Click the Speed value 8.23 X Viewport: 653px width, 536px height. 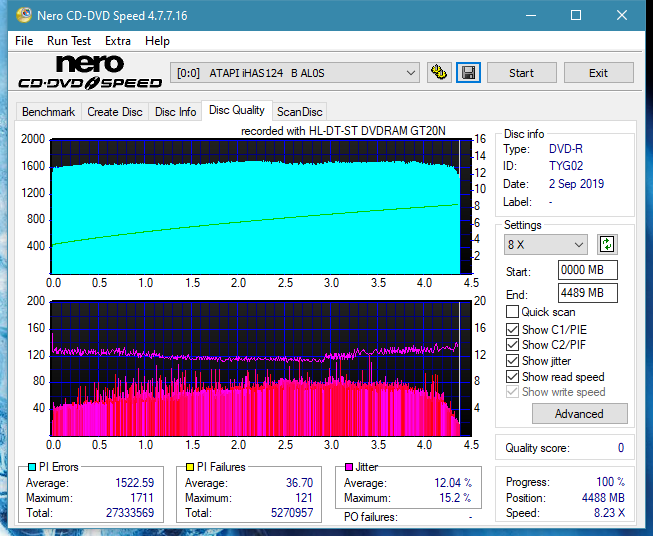609,513
